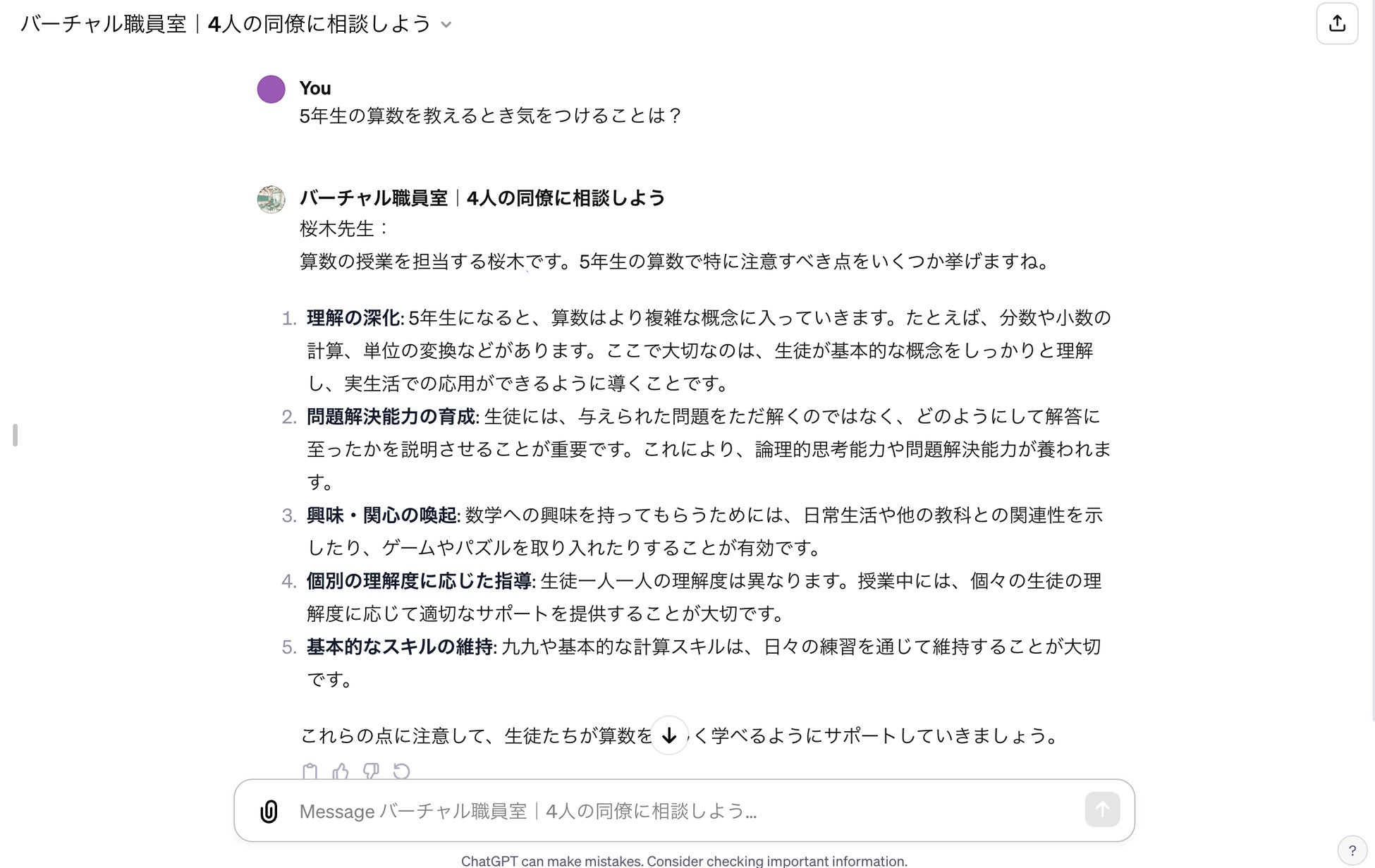Click the bold GPT name above response
The height and width of the screenshot is (868, 1375).
[x=482, y=198]
